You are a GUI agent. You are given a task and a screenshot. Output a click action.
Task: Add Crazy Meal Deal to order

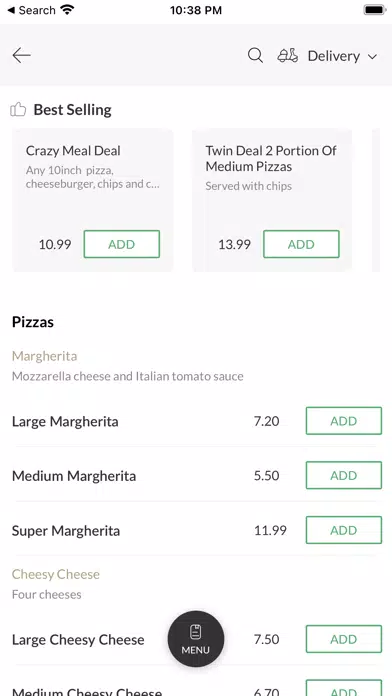[122, 244]
